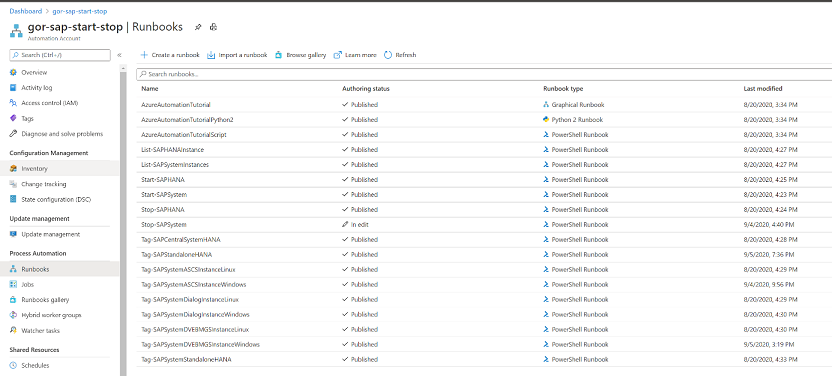Click the print icon next to the pin

pos(213,27)
